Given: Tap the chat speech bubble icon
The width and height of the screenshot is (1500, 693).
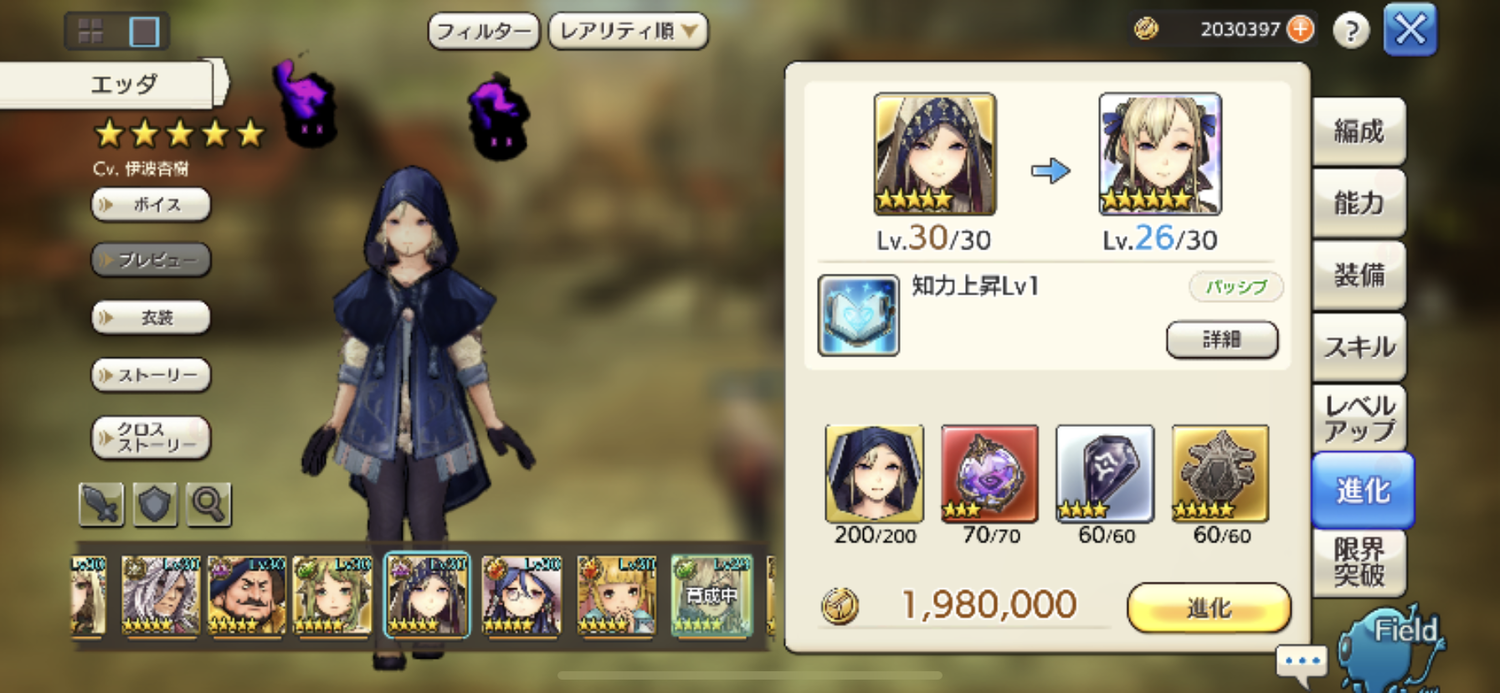Looking at the screenshot, I should (x=1302, y=662).
